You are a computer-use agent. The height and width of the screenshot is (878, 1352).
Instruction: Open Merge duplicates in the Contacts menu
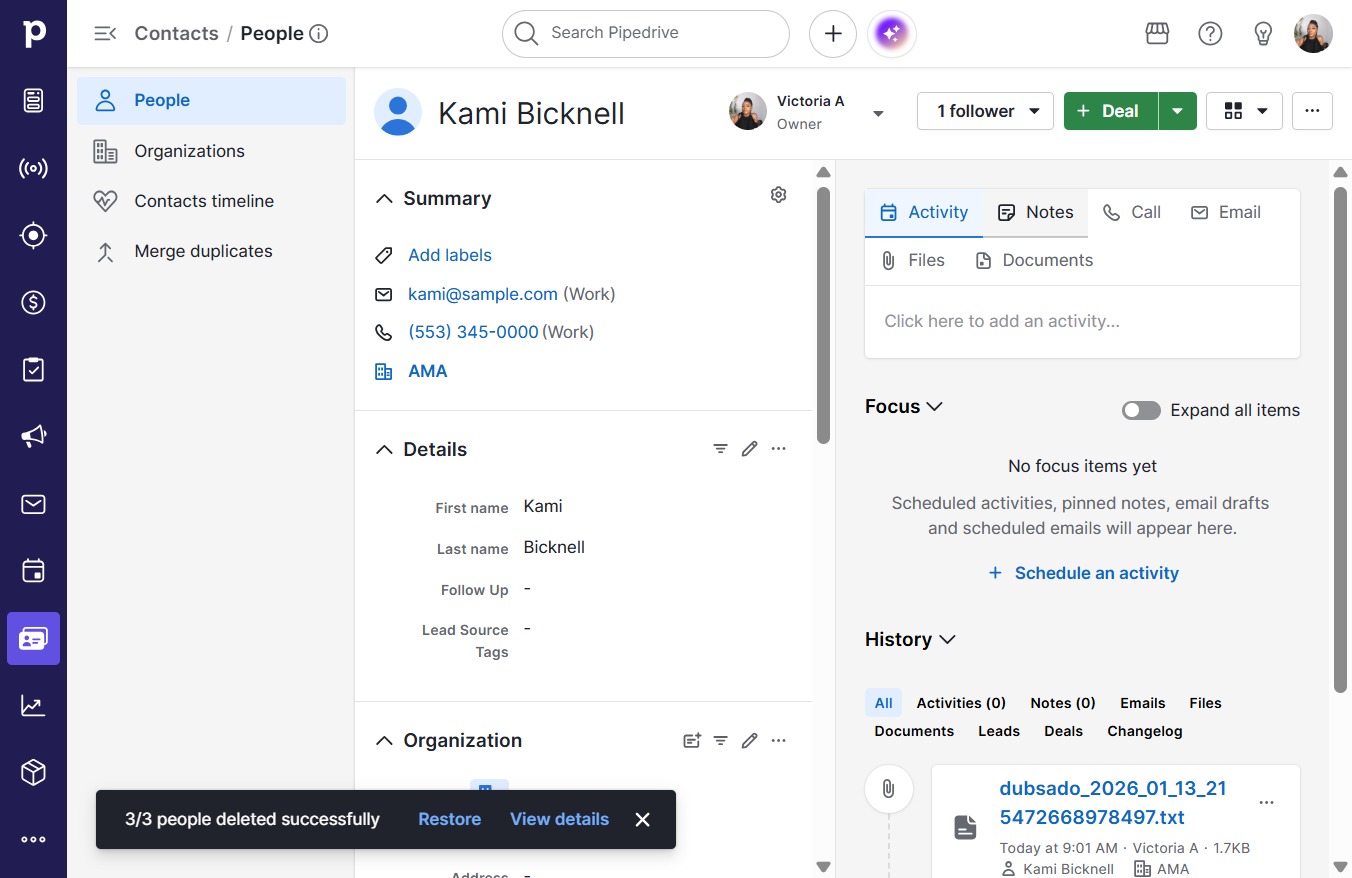coord(211,251)
